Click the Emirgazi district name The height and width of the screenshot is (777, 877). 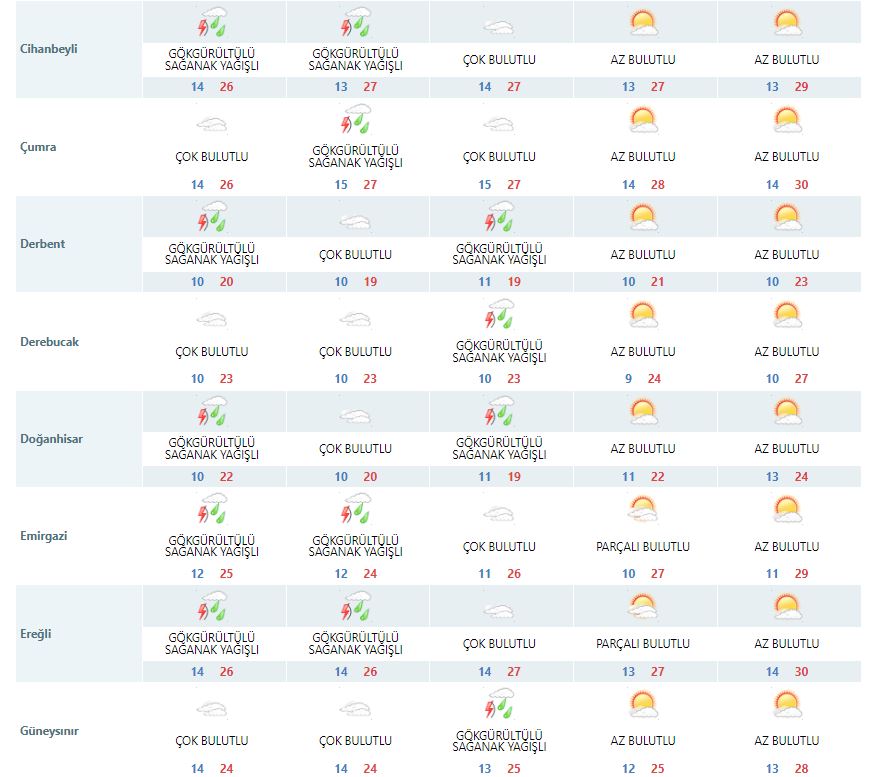45,536
